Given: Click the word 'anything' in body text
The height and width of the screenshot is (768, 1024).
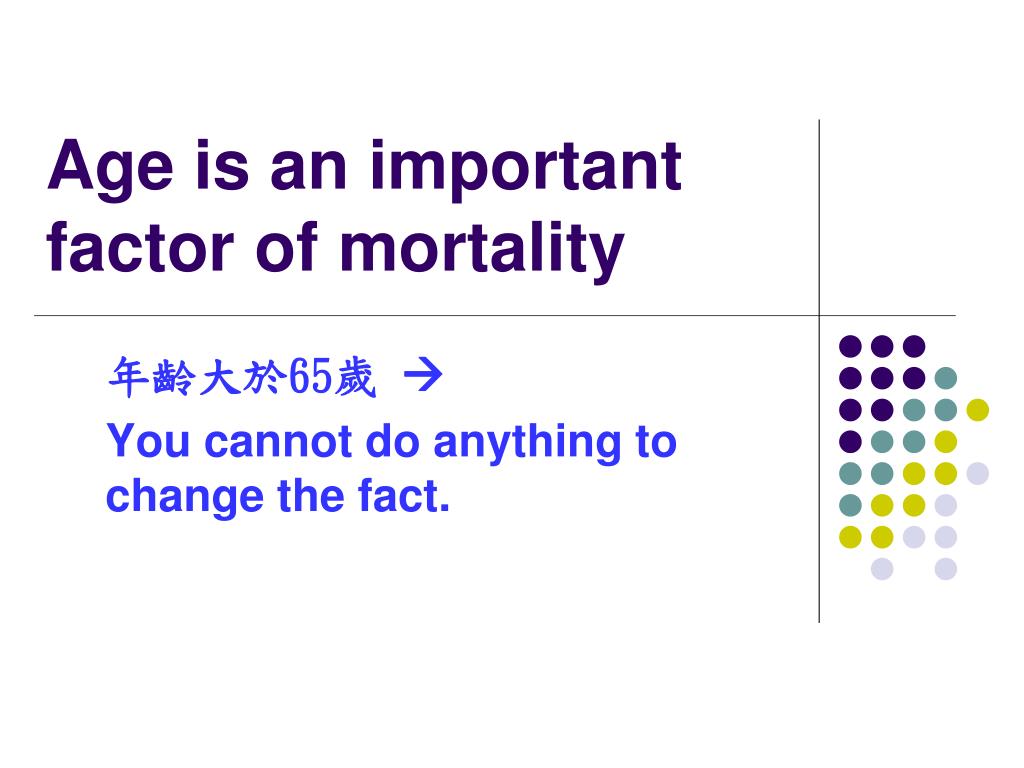Looking at the screenshot, I should tap(527, 445).
